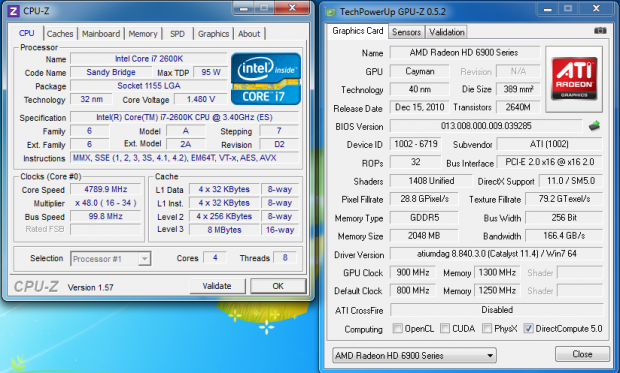620x373 pixels.
Task: Enable the OpenCL checkbox
Action: (x=397, y=328)
